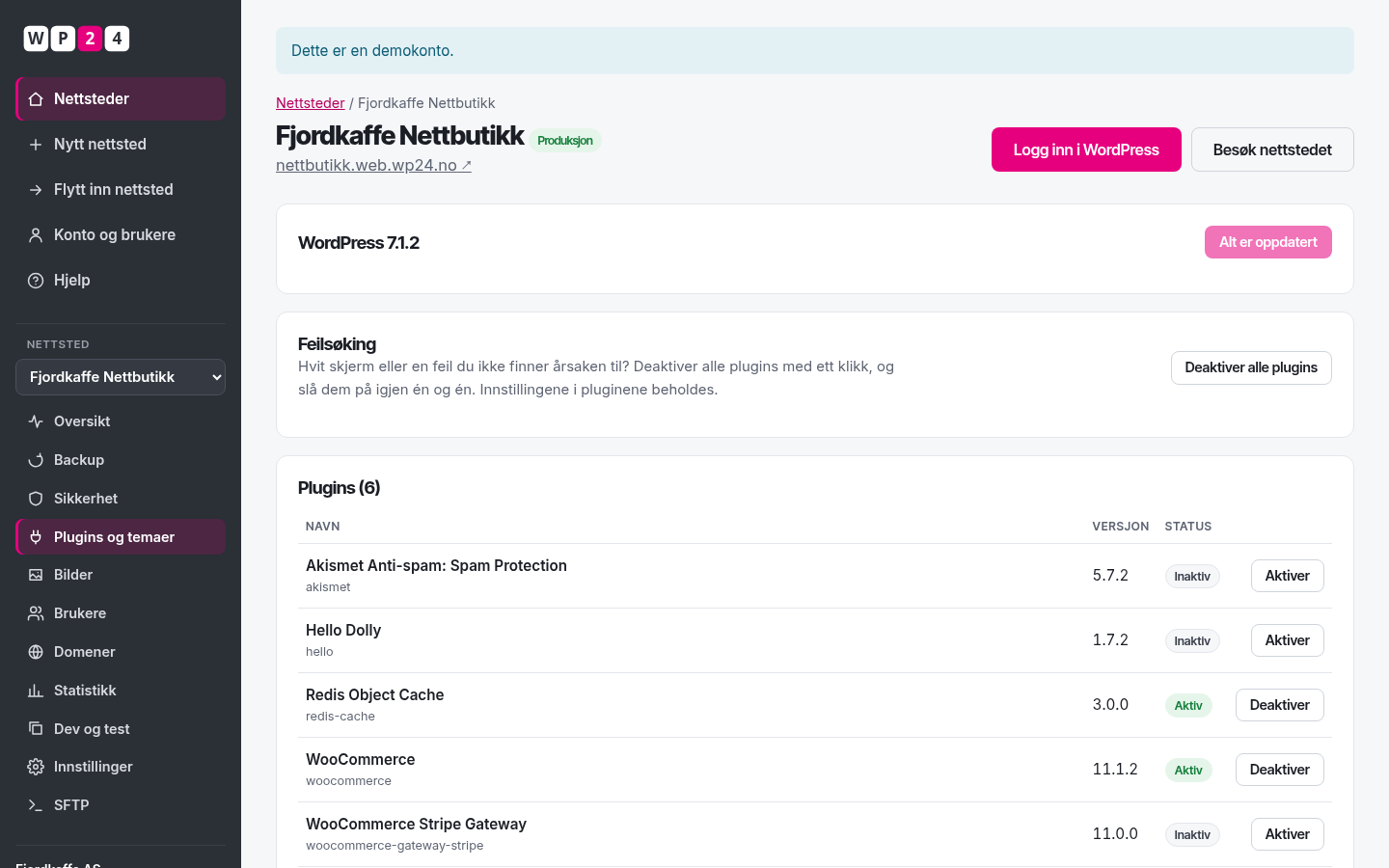The image size is (1389, 868).
Task: Deactivate the Redis Object Cache plugin
Action: click(1280, 705)
